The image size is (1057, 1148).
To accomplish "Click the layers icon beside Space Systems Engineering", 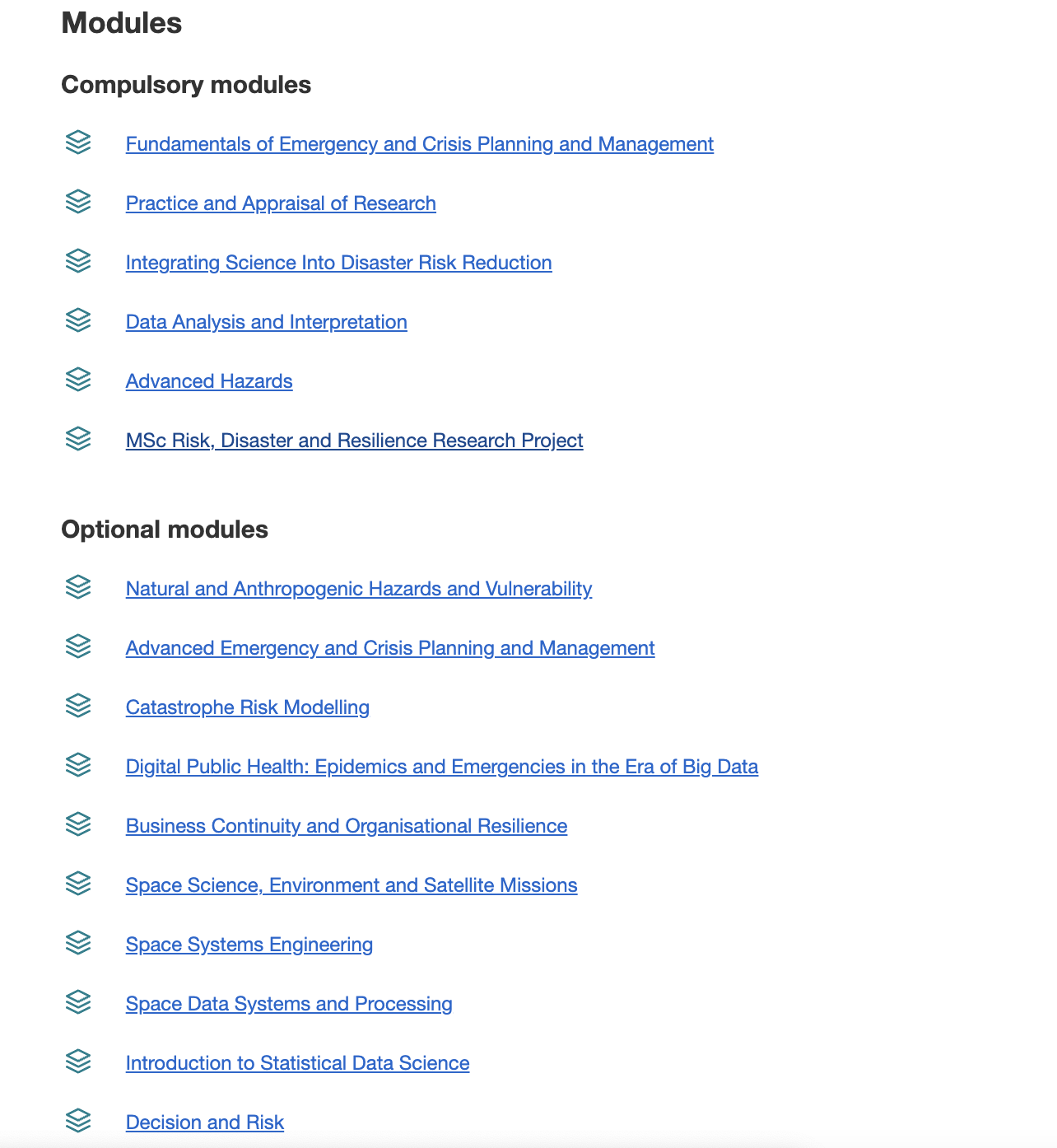I will click(78, 943).
